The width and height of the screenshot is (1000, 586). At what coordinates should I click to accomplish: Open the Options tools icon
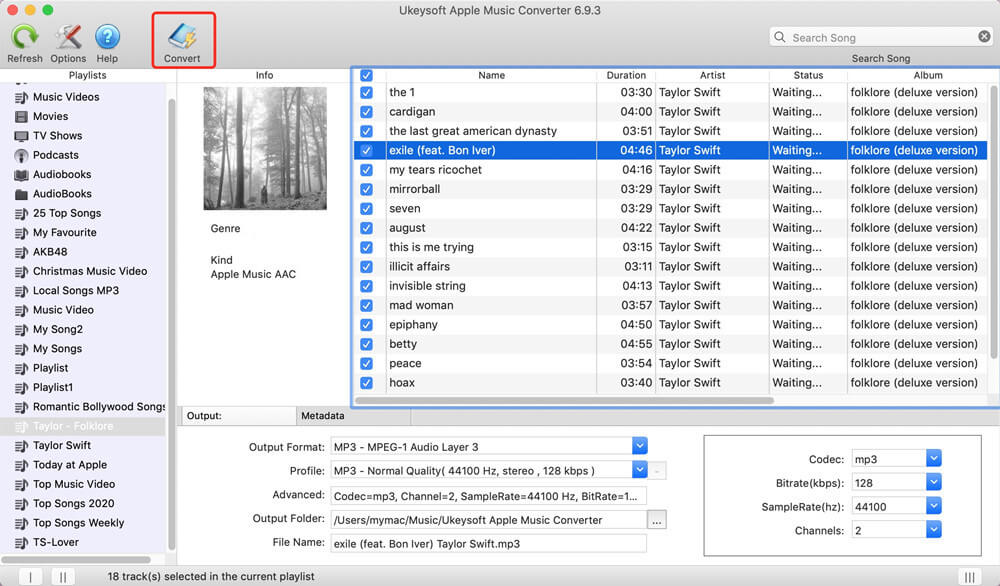click(68, 38)
